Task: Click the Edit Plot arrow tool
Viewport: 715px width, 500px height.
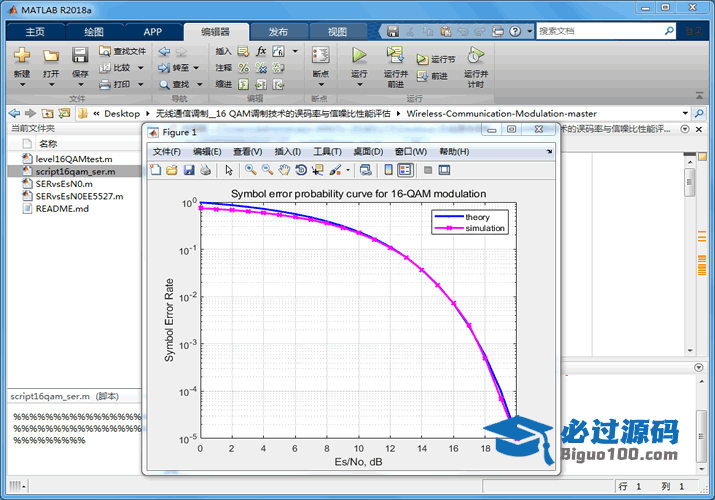Action: tap(228, 170)
